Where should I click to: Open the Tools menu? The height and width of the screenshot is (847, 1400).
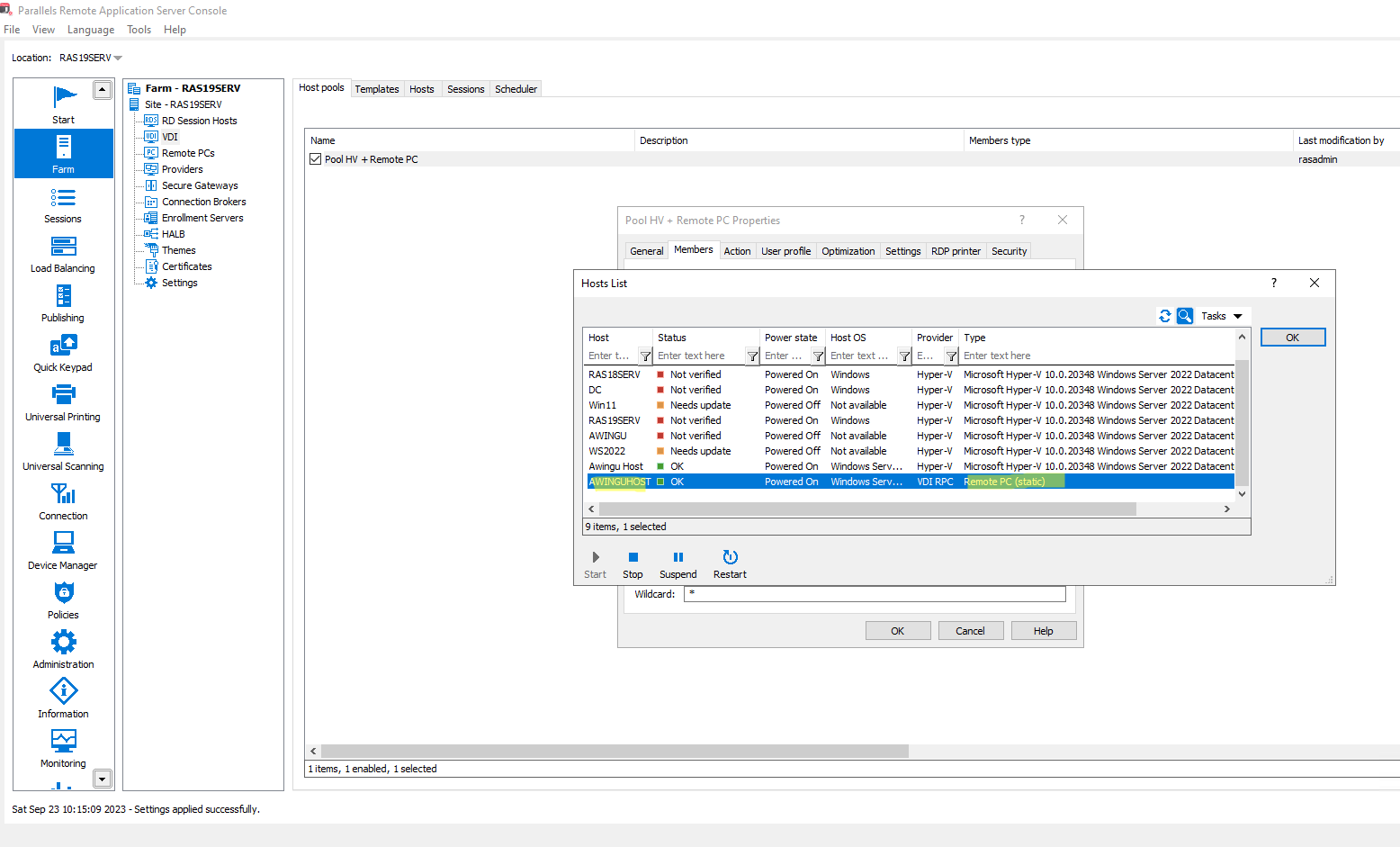tap(139, 30)
